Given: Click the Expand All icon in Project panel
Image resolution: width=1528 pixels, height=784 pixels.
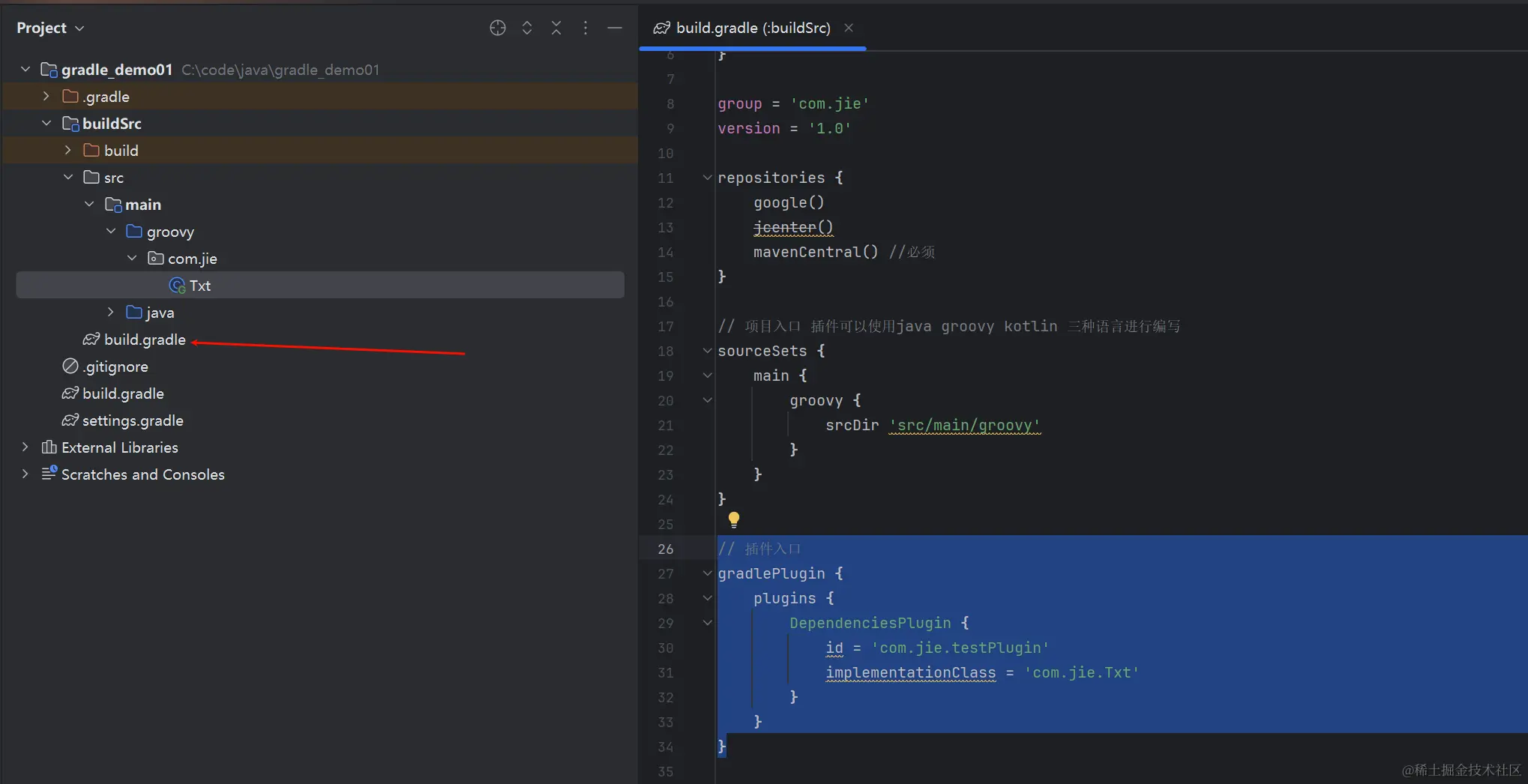Looking at the screenshot, I should (x=527, y=28).
